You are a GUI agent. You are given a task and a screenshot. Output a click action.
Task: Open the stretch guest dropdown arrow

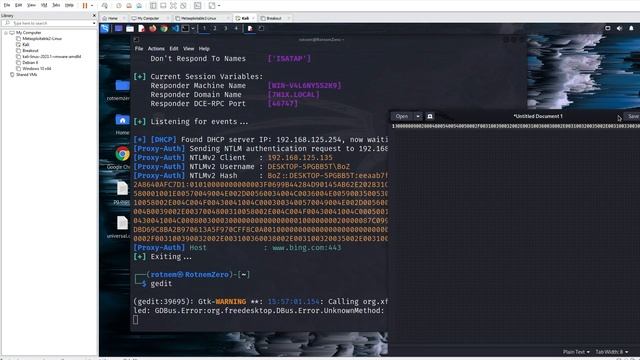click(x=219, y=6)
